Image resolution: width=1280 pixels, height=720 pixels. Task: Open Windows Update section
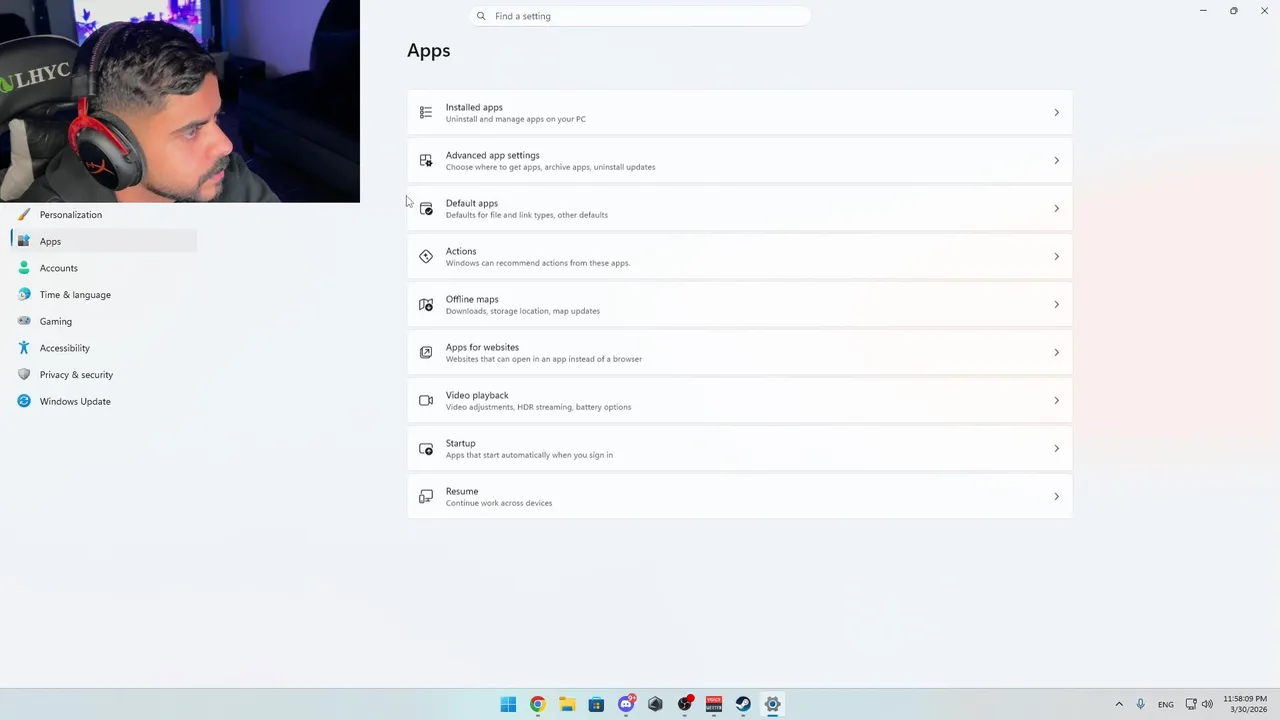click(104, 401)
